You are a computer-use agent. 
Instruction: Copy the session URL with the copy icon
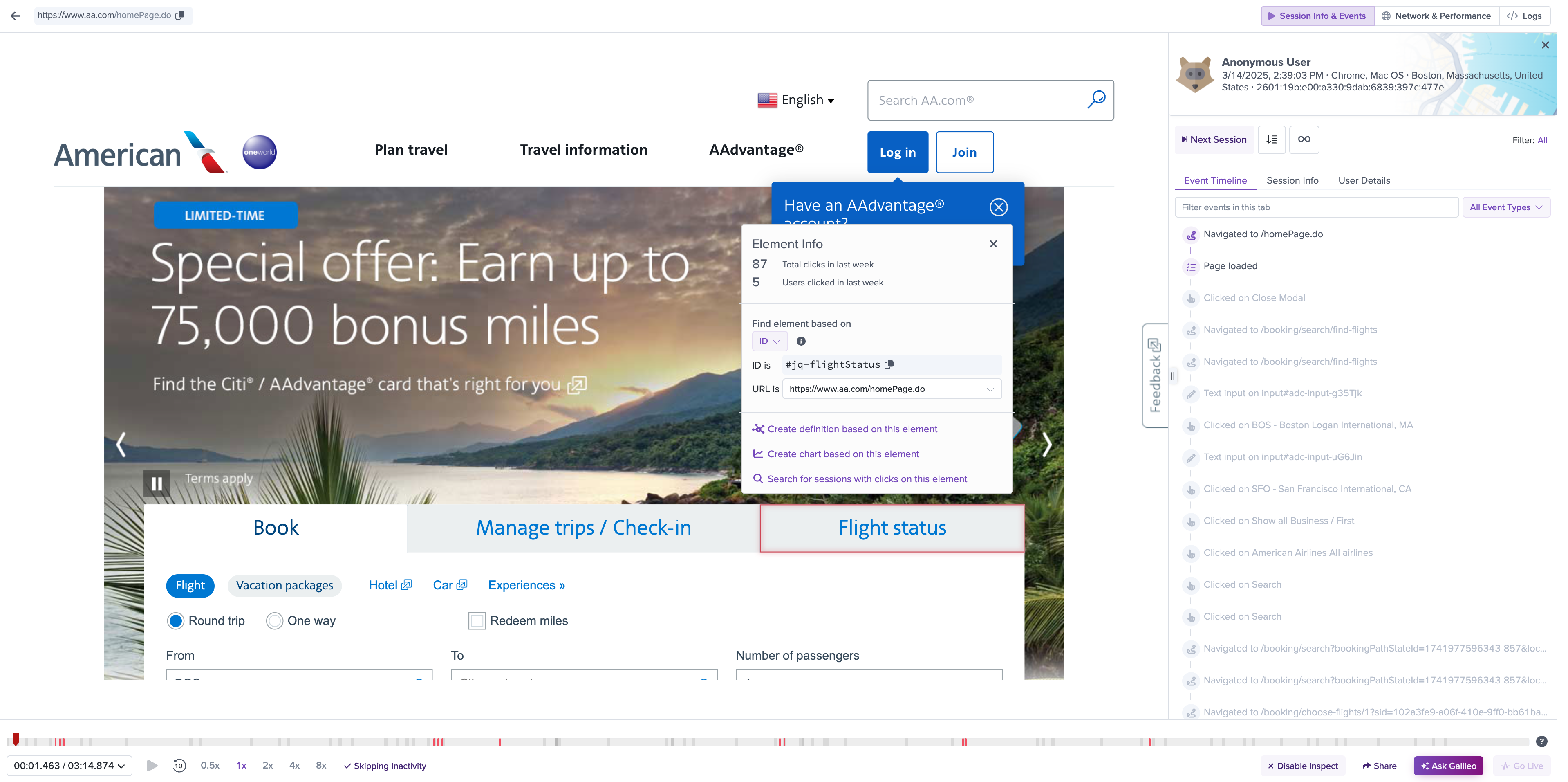click(180, 15)
